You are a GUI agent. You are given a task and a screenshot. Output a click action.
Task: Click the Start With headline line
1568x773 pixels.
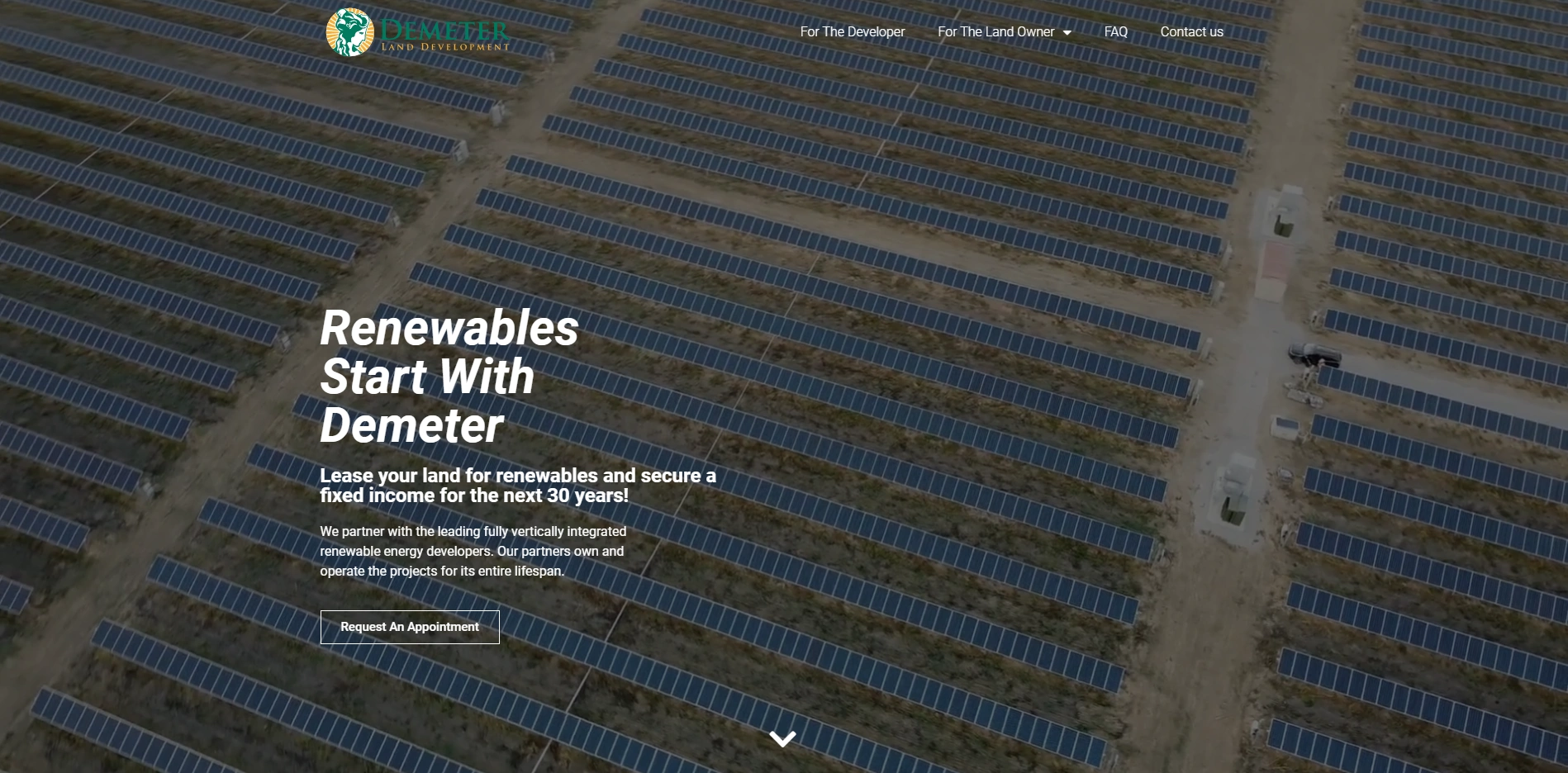click(427, 377)
